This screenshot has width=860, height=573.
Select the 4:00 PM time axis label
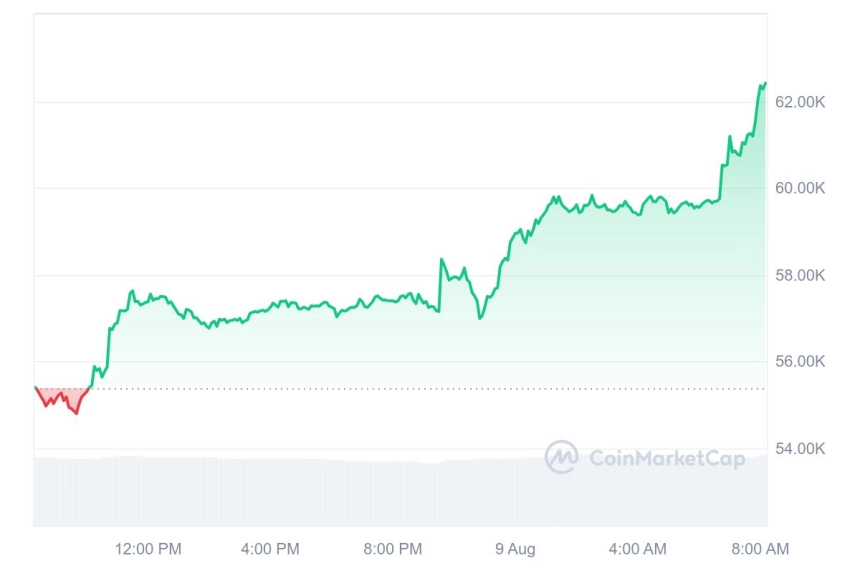point(270,549)
